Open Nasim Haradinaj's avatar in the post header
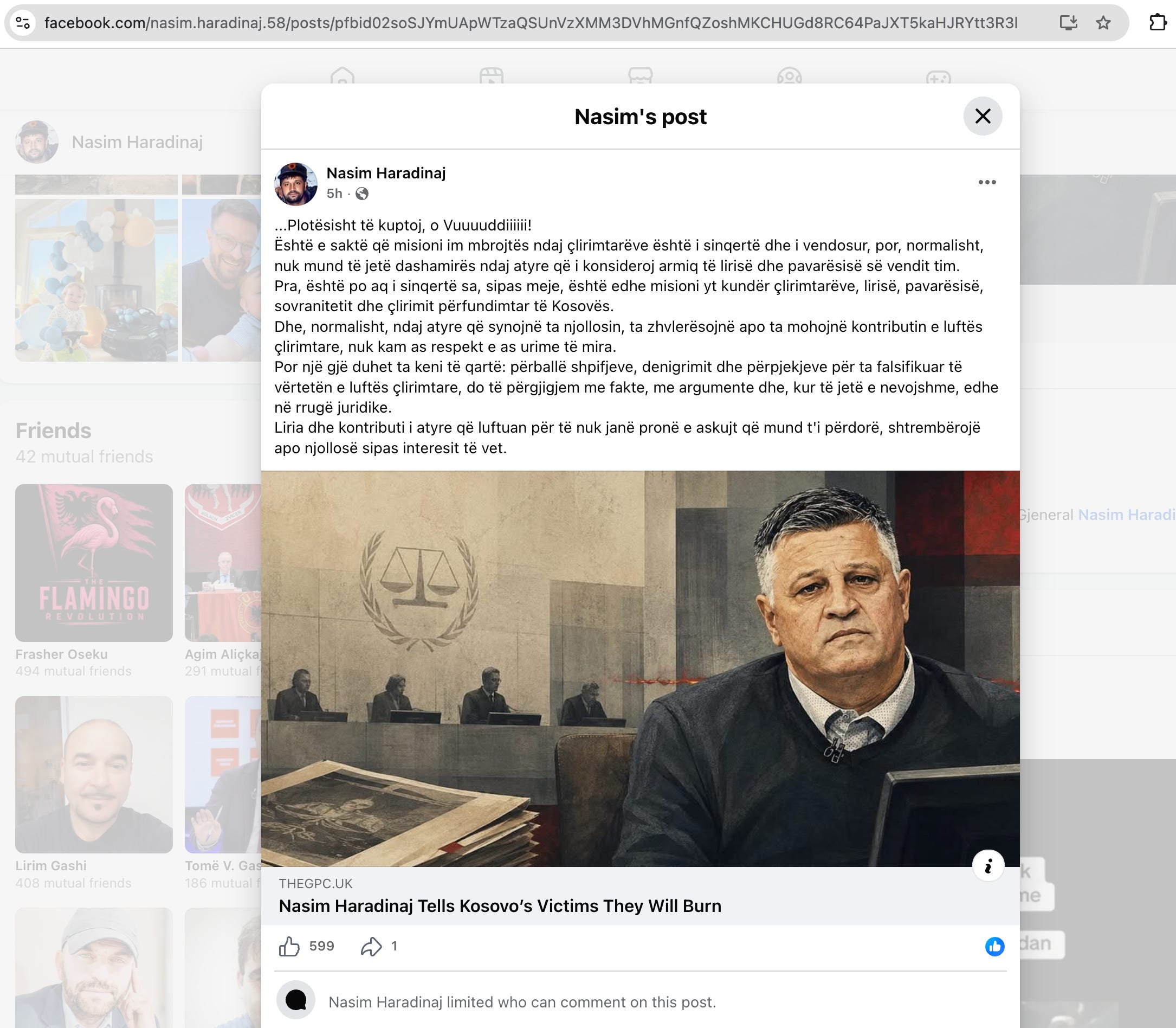 point(296,184)
